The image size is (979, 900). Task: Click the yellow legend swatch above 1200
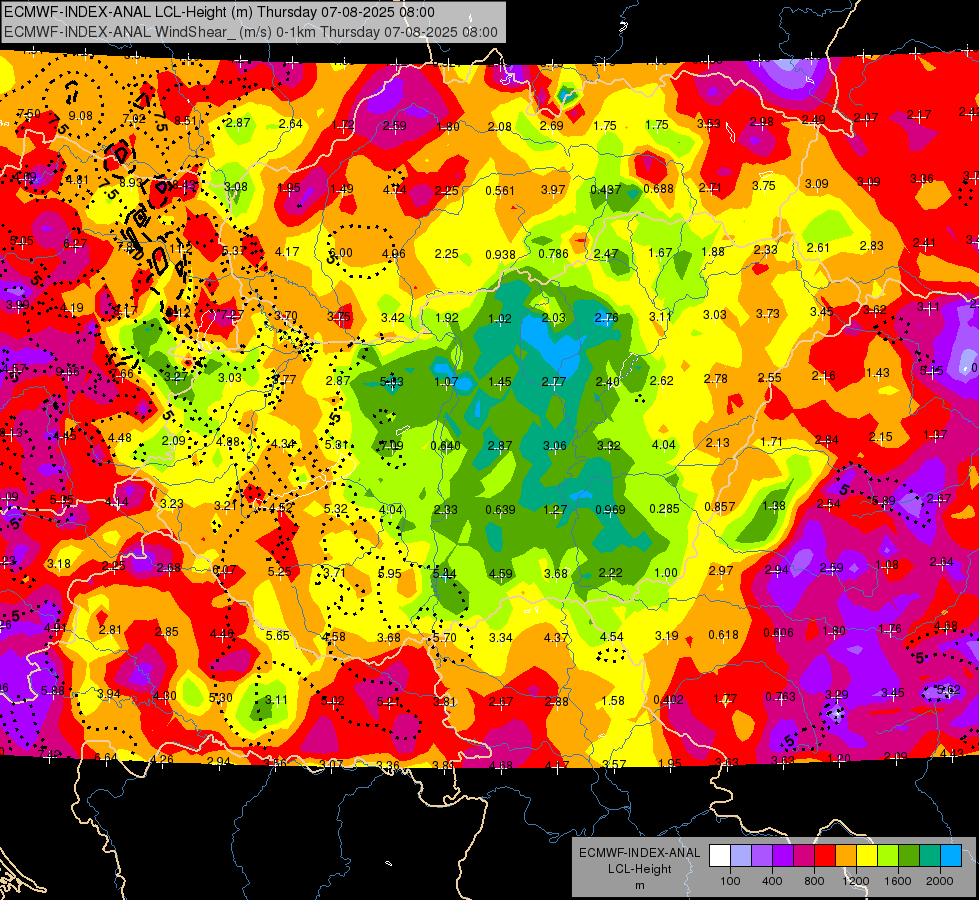coord(866,856)
